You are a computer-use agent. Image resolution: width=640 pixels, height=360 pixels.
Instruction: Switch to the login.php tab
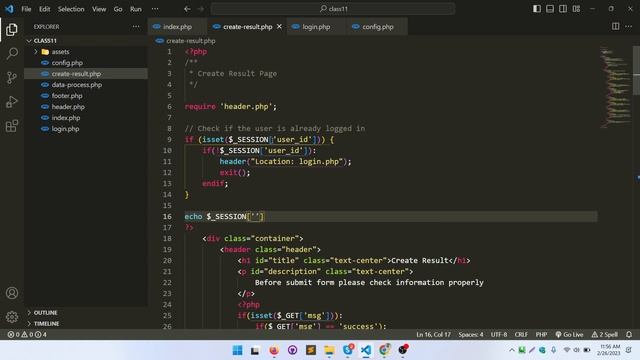(316, 27)
